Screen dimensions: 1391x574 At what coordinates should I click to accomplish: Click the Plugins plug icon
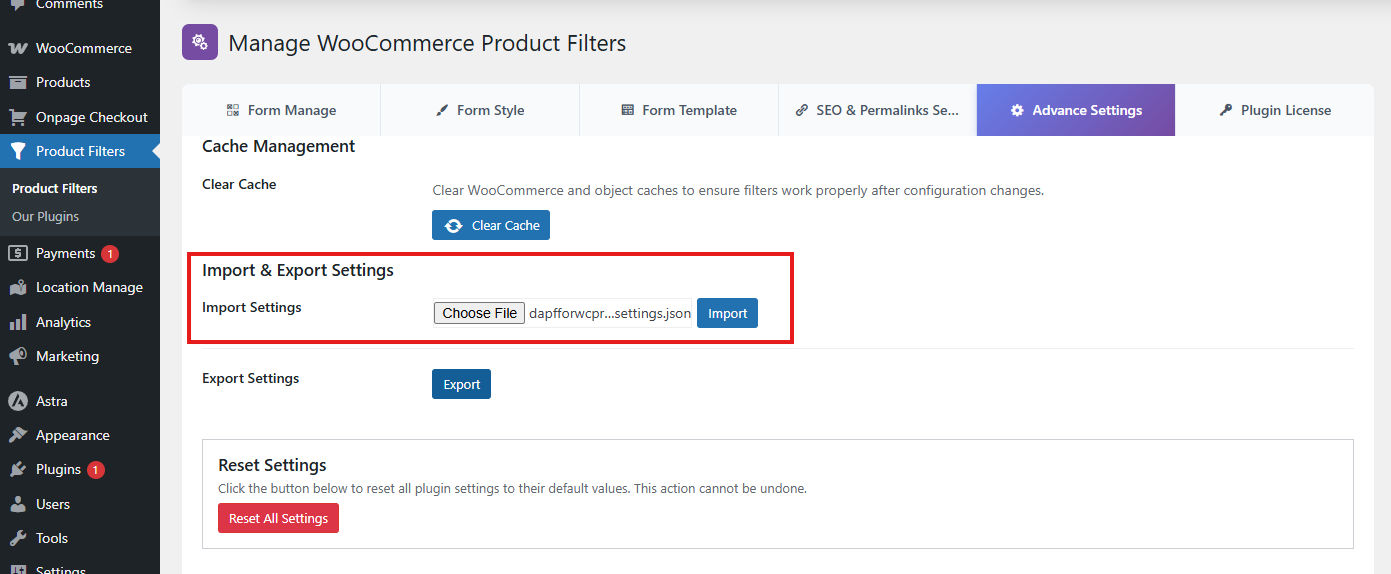17,469
